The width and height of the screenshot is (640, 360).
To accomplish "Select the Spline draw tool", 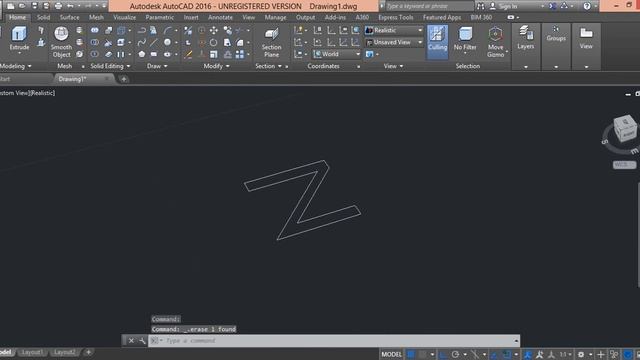I will click(142, 42).
